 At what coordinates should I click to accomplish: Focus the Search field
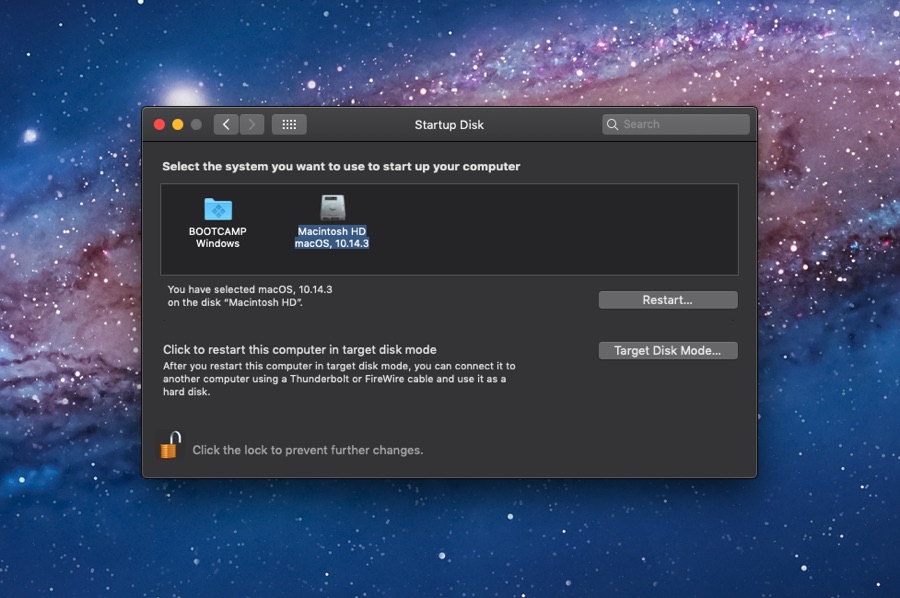pyautogui.click(x=676, y=125)
